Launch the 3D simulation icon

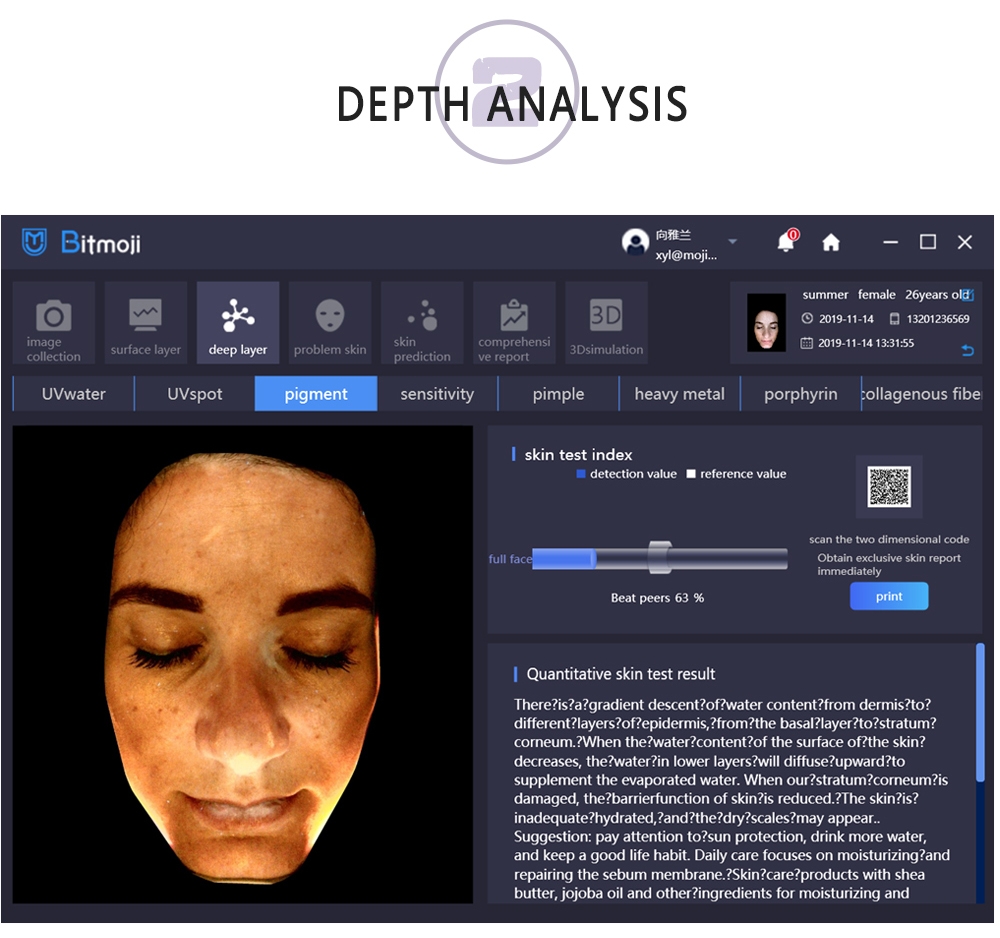[x=606, y=316]
